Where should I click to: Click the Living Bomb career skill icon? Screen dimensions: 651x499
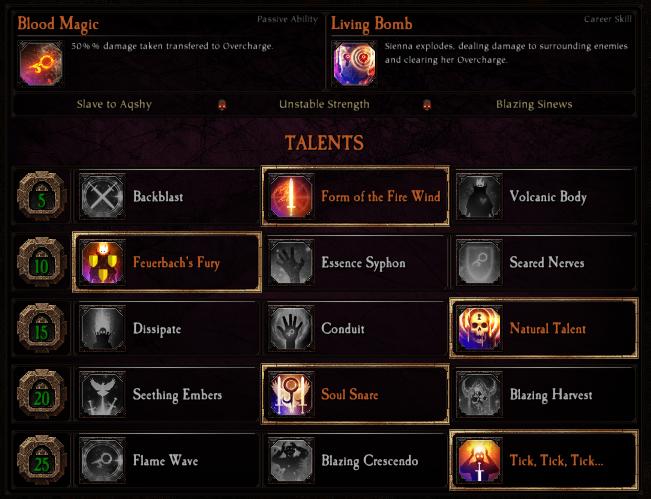pyautogui.click(x=354, y=64)
